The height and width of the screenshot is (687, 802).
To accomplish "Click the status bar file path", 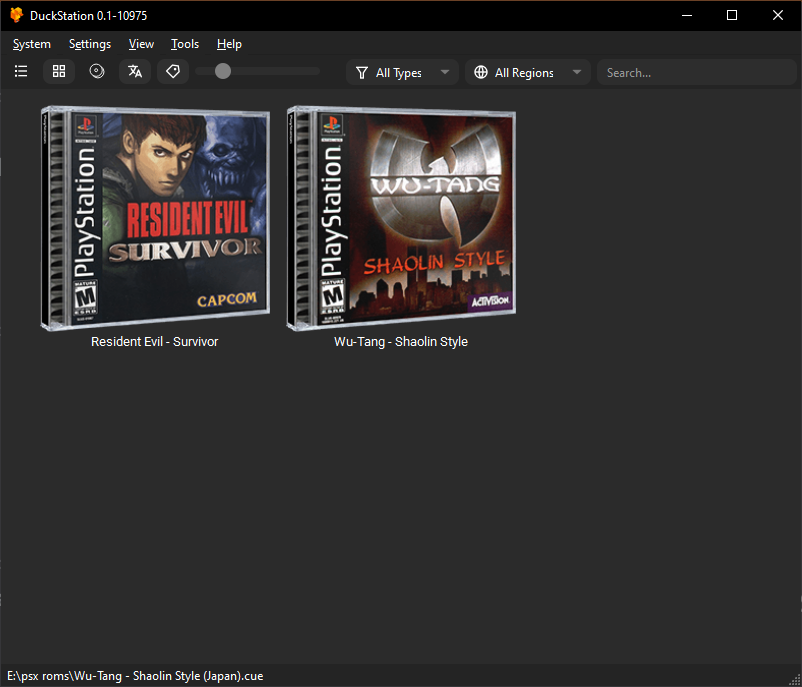I will (135, 676).
